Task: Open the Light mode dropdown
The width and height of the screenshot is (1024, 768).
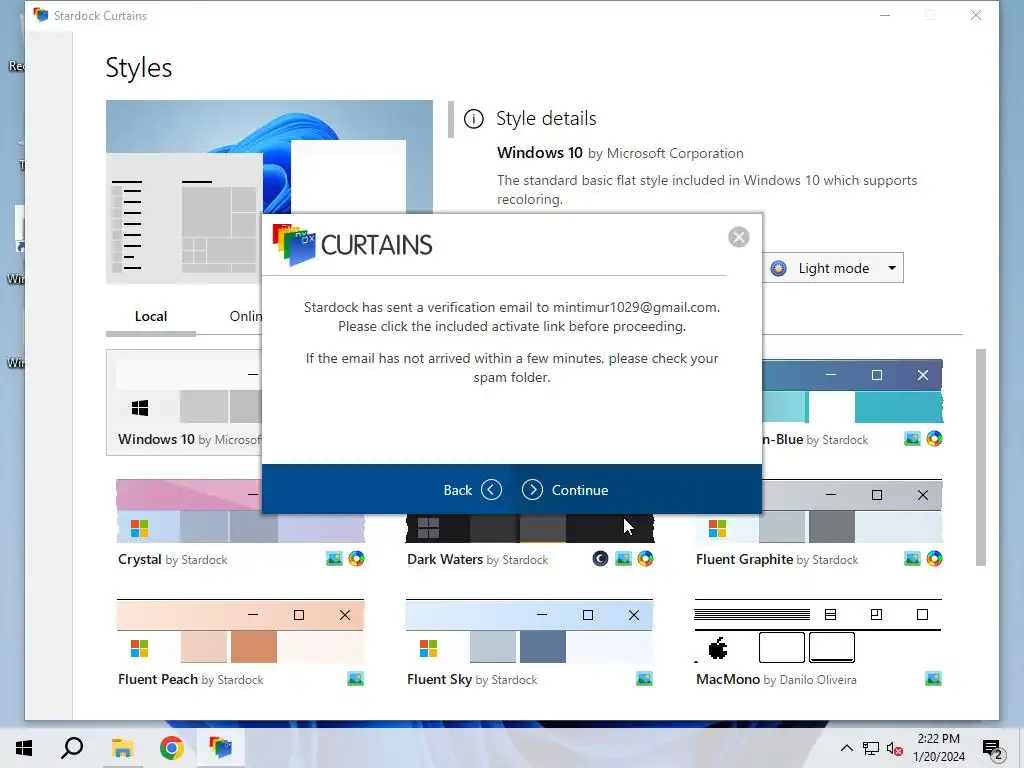Action: [x=833, y=268]
